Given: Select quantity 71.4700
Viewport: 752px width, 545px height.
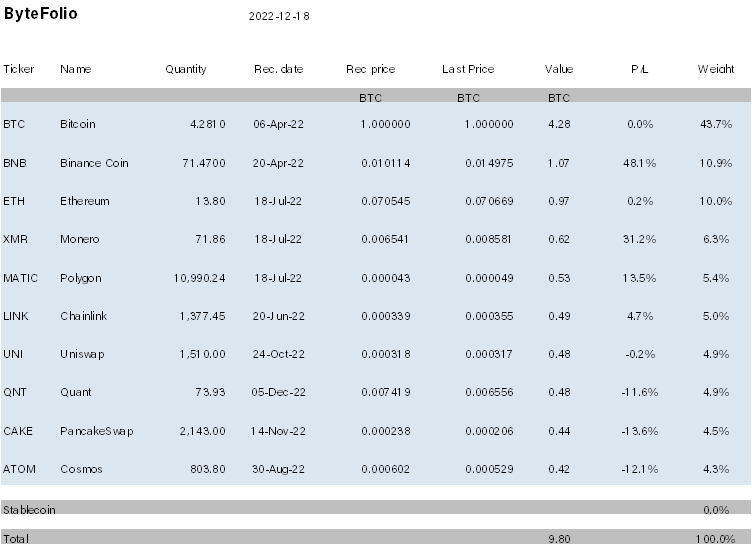Looking at the screenshot, I should 204,163.
